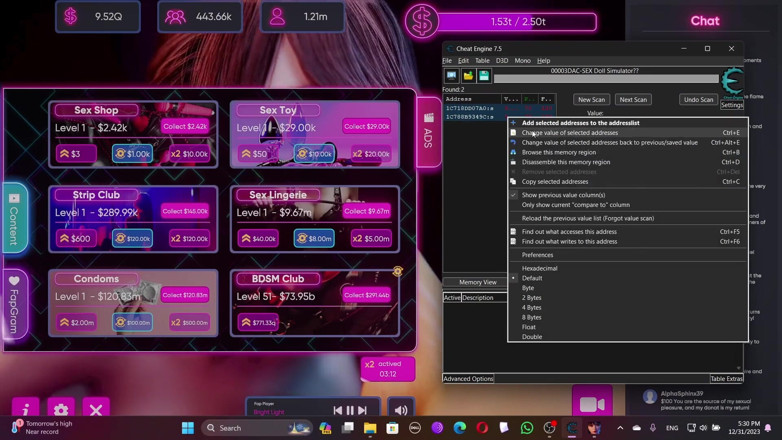782x440 pixels.
Task: Collect $291.44b from BDSM Club
Action: [x=367, y=295]
